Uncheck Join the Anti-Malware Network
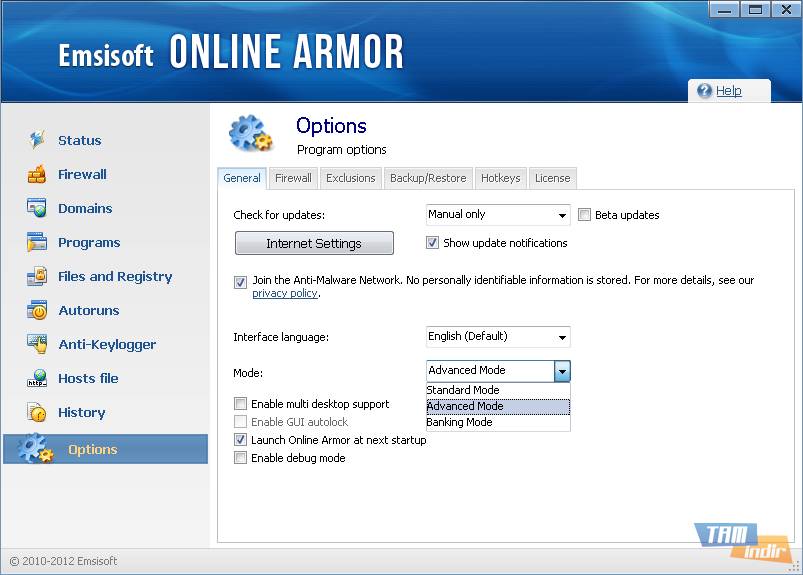The width and height of the screenshot is (803, 575). (x=240, y=282)
